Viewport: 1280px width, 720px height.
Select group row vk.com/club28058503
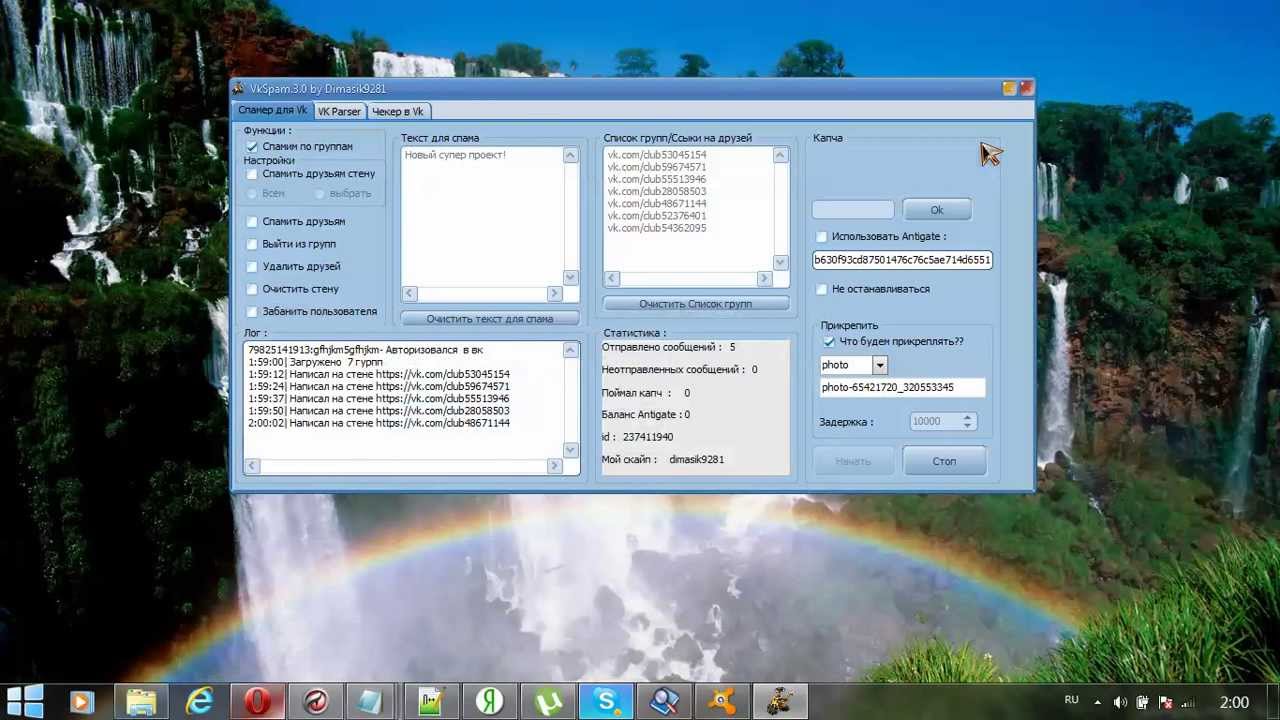[x=656, y=191]
